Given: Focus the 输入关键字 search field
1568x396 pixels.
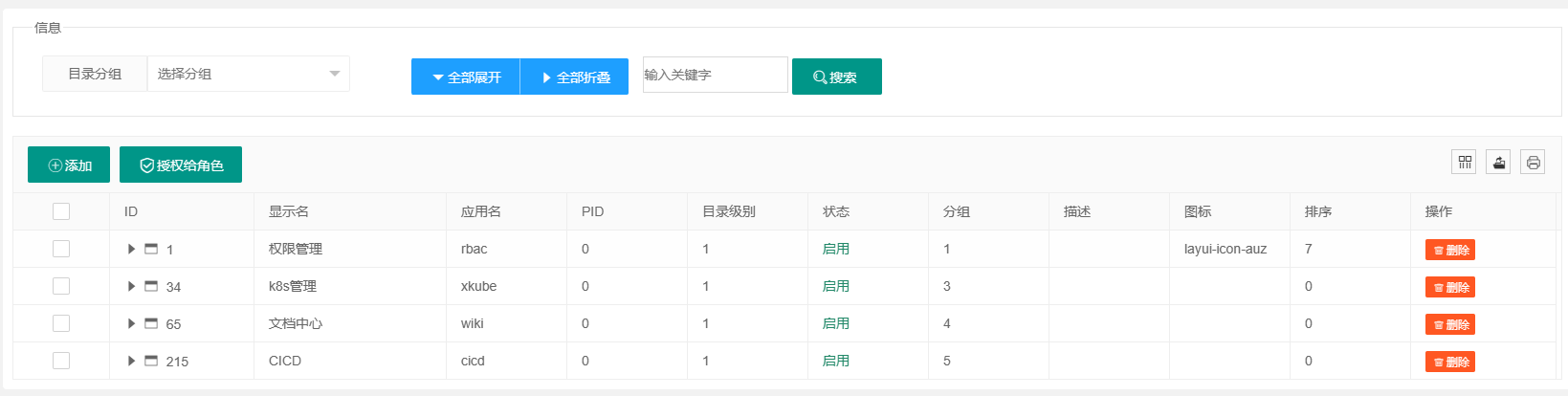Looking at the screenshot, I should pyautogui.click(x=716, y=75).
